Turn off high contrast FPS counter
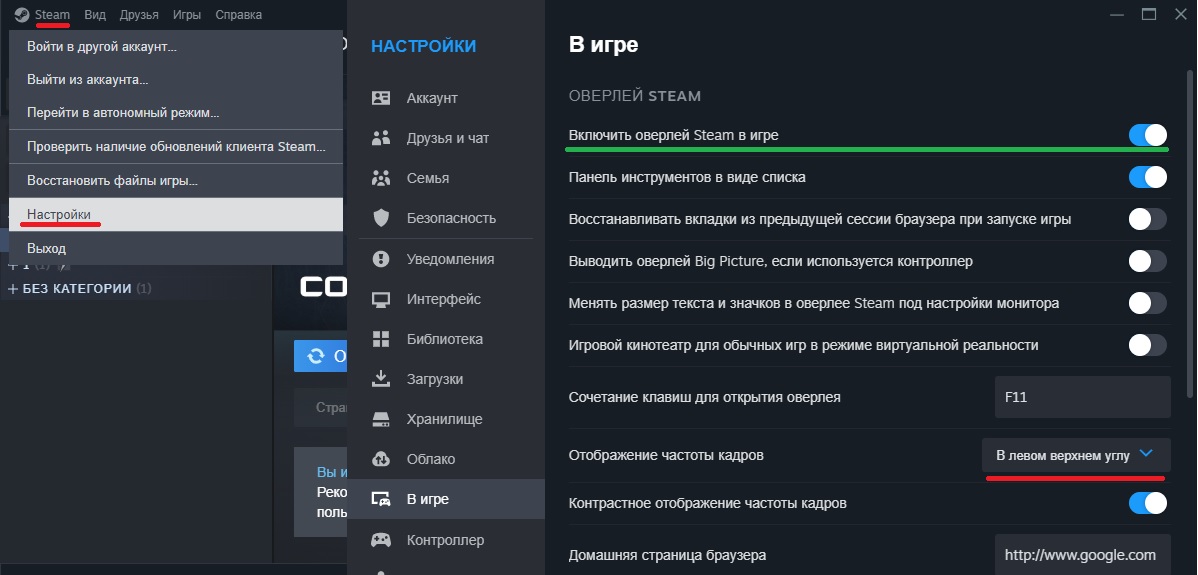This screenshot has height=575, width=1198. (x=1148, y=503)
